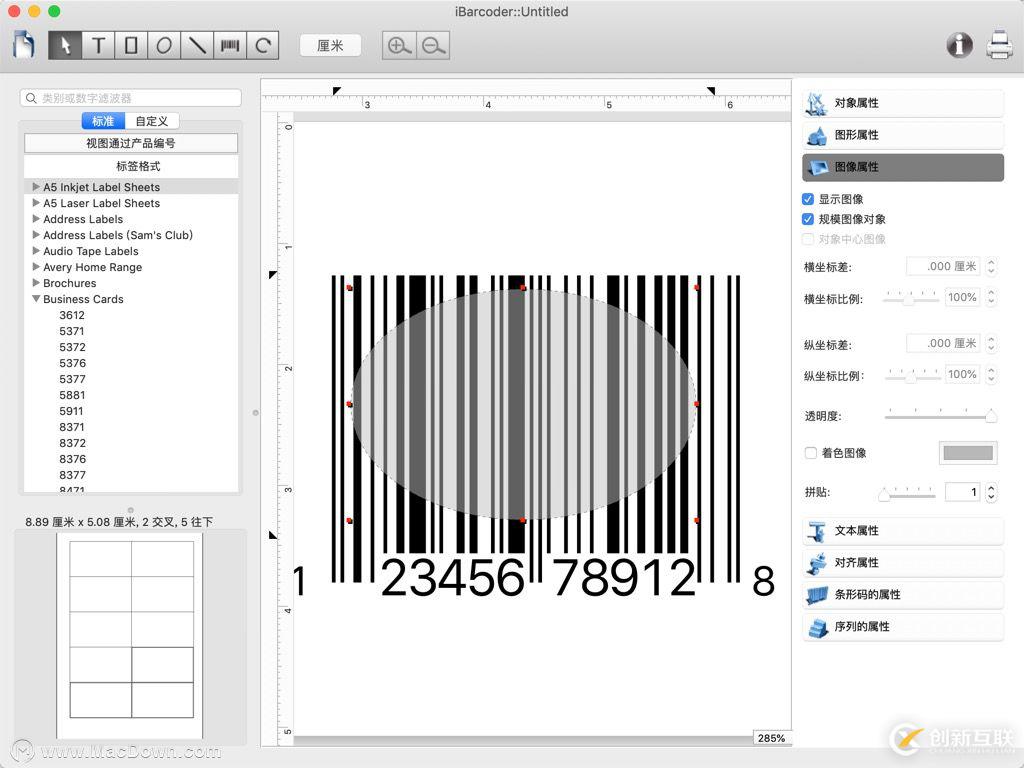
Task: Enable the 着色图像 checkbox
Action: coord(808,452)
